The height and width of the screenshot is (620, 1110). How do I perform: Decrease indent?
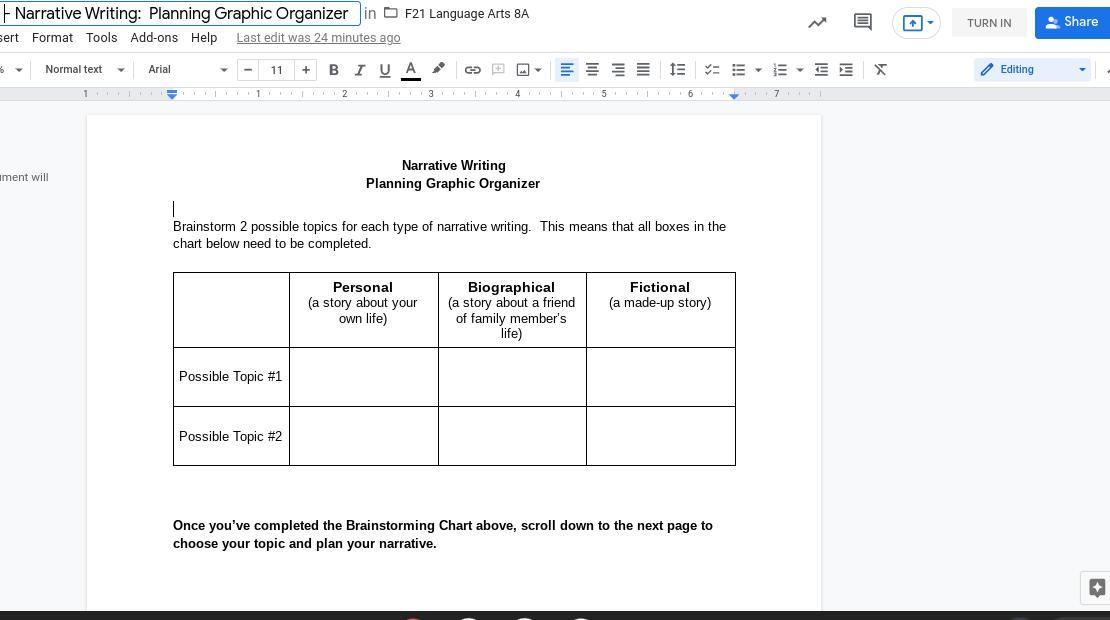pos(821,69)
